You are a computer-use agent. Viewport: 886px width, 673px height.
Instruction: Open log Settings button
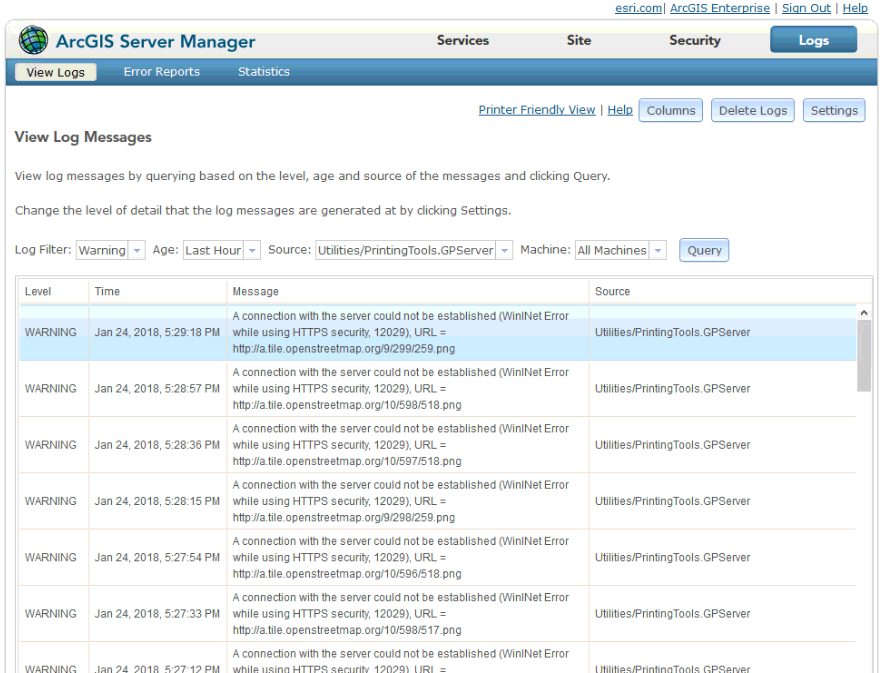(834, 110)
